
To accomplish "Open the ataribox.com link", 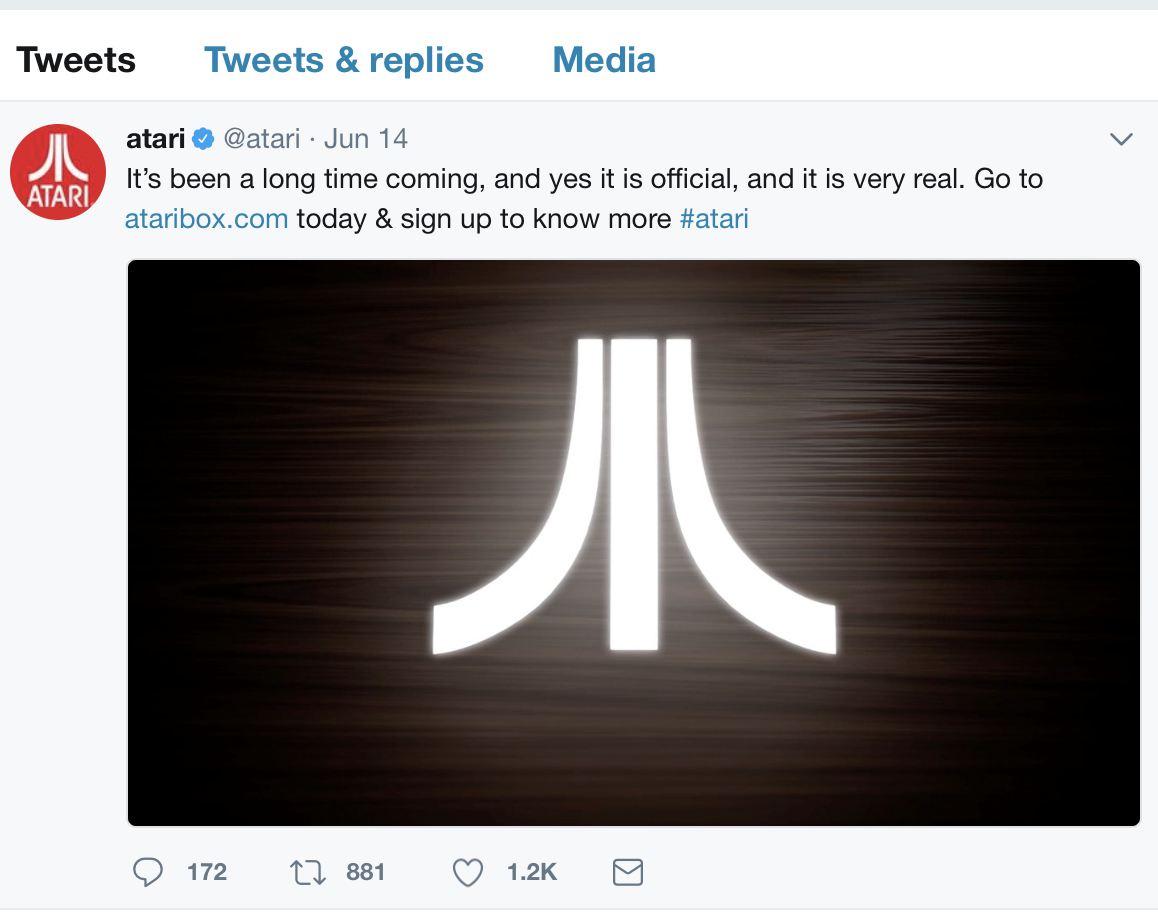I will pos(207,219).
